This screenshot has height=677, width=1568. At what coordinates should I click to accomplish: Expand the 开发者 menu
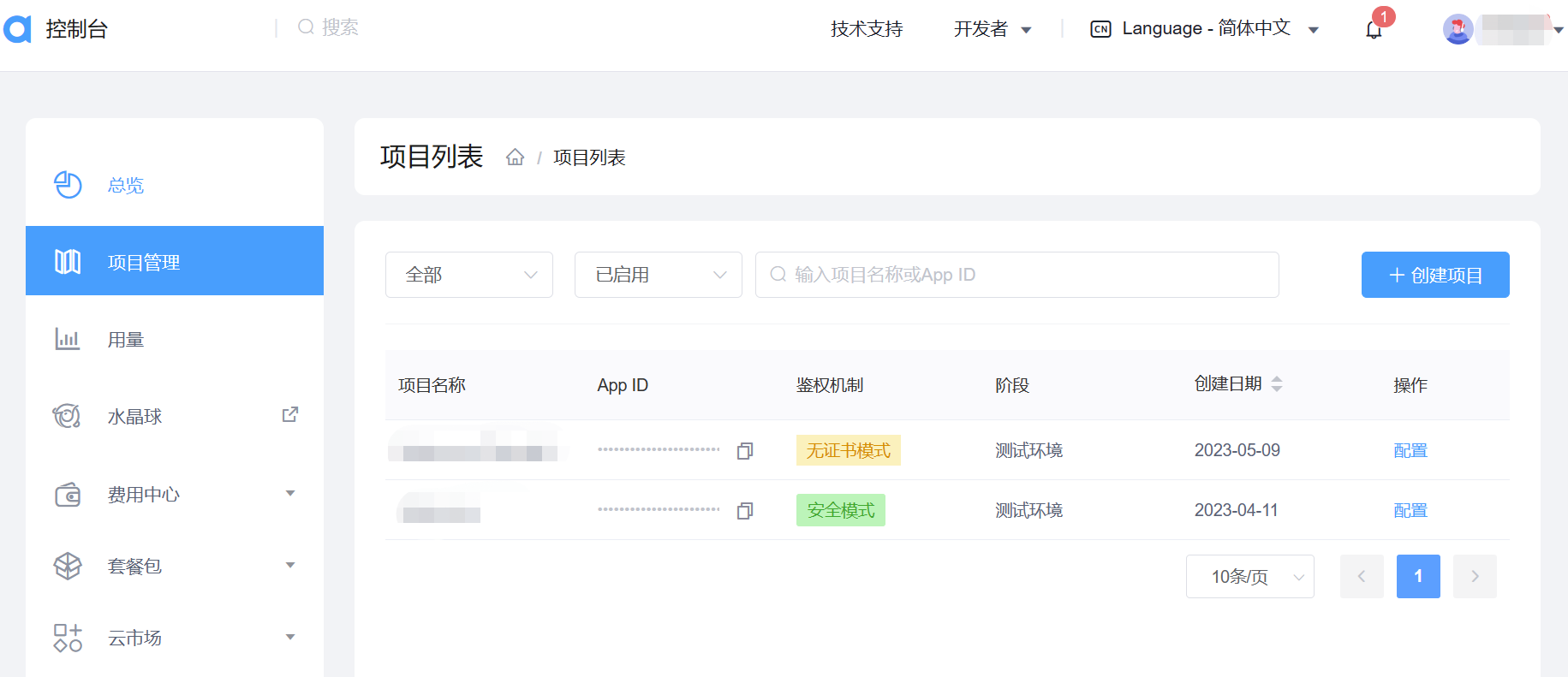point(993,29)
